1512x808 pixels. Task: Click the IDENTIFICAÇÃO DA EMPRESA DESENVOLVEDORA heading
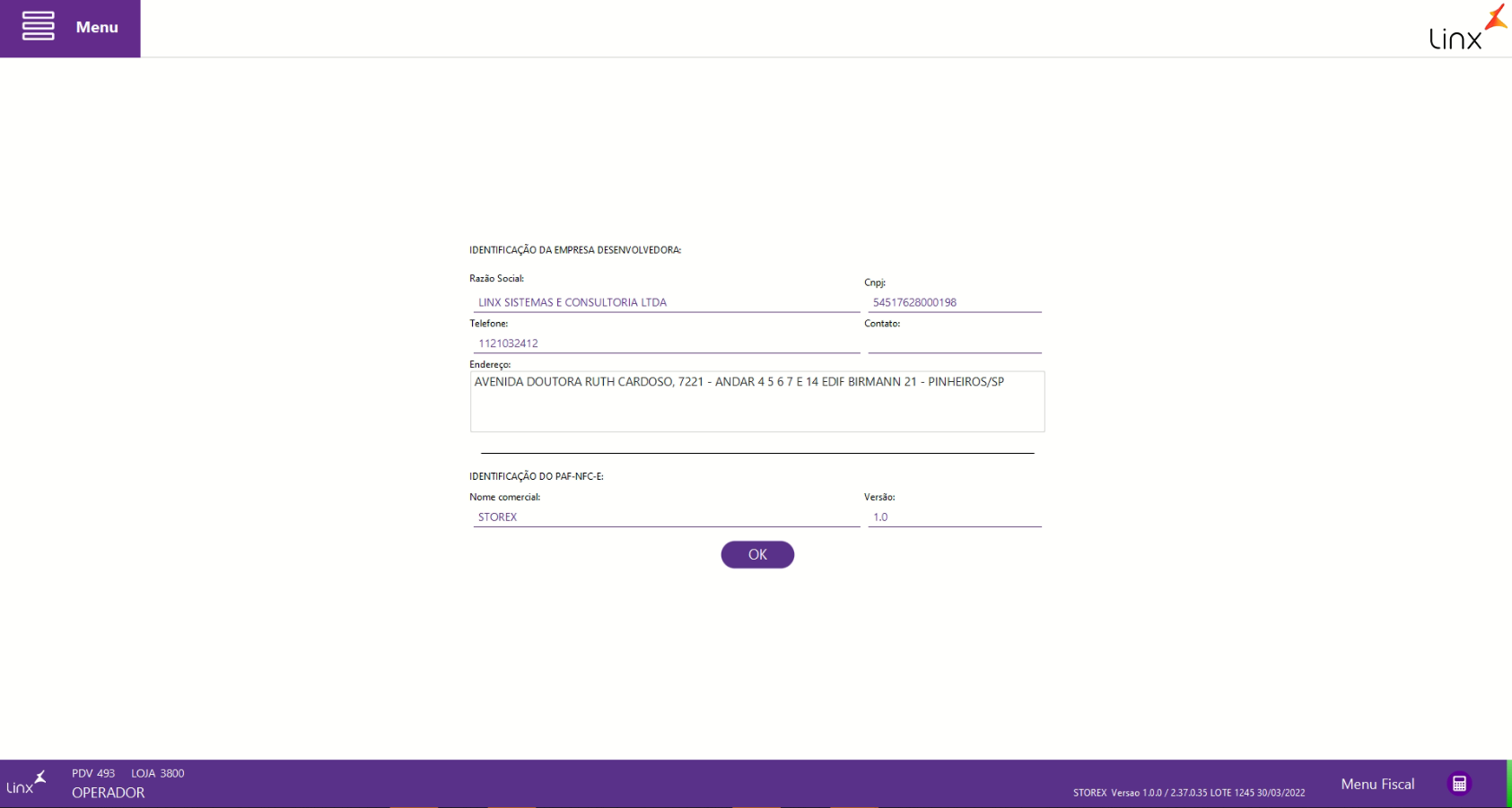[575, 250]
